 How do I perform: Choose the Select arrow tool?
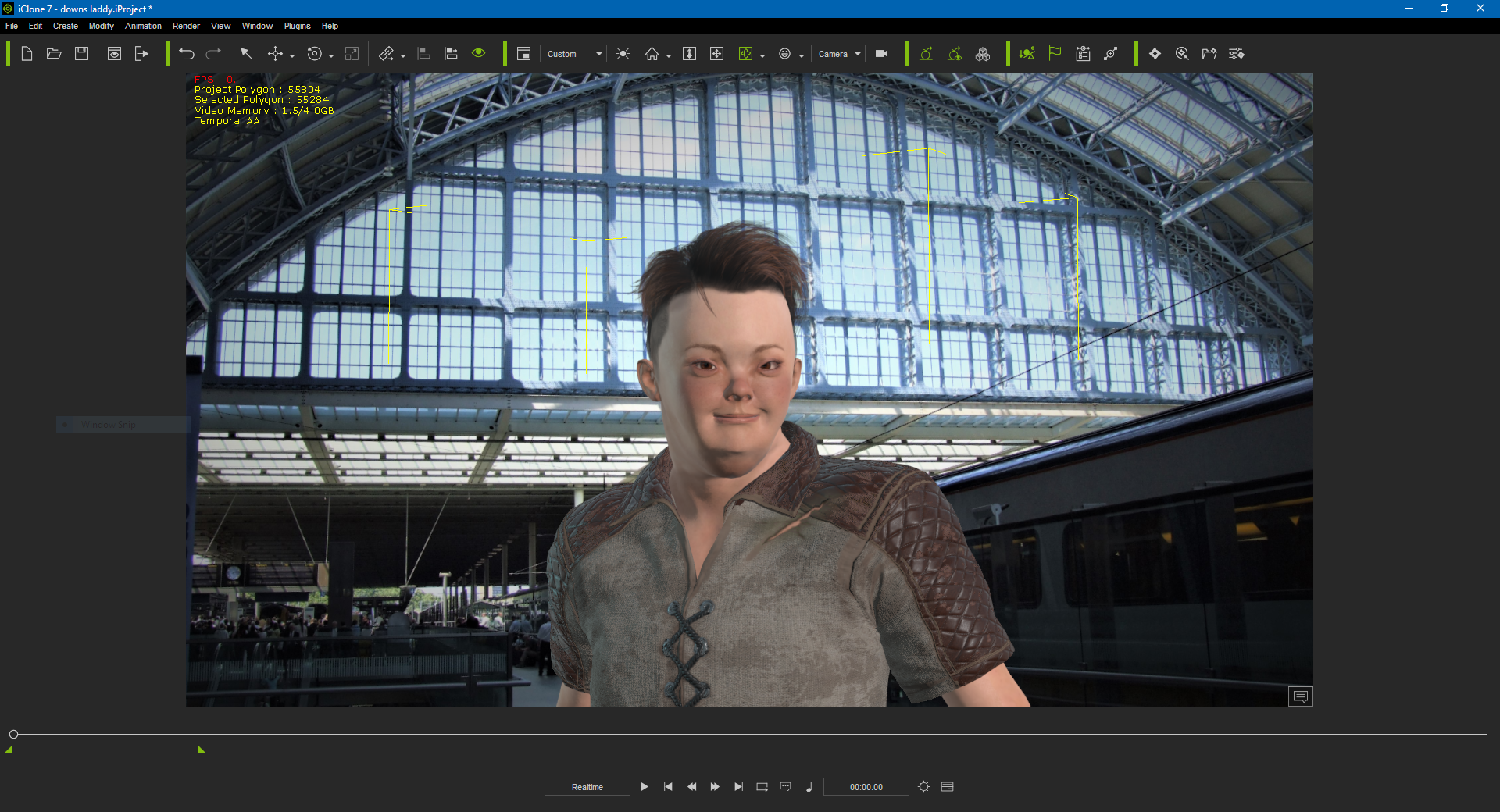coord(246,54)
